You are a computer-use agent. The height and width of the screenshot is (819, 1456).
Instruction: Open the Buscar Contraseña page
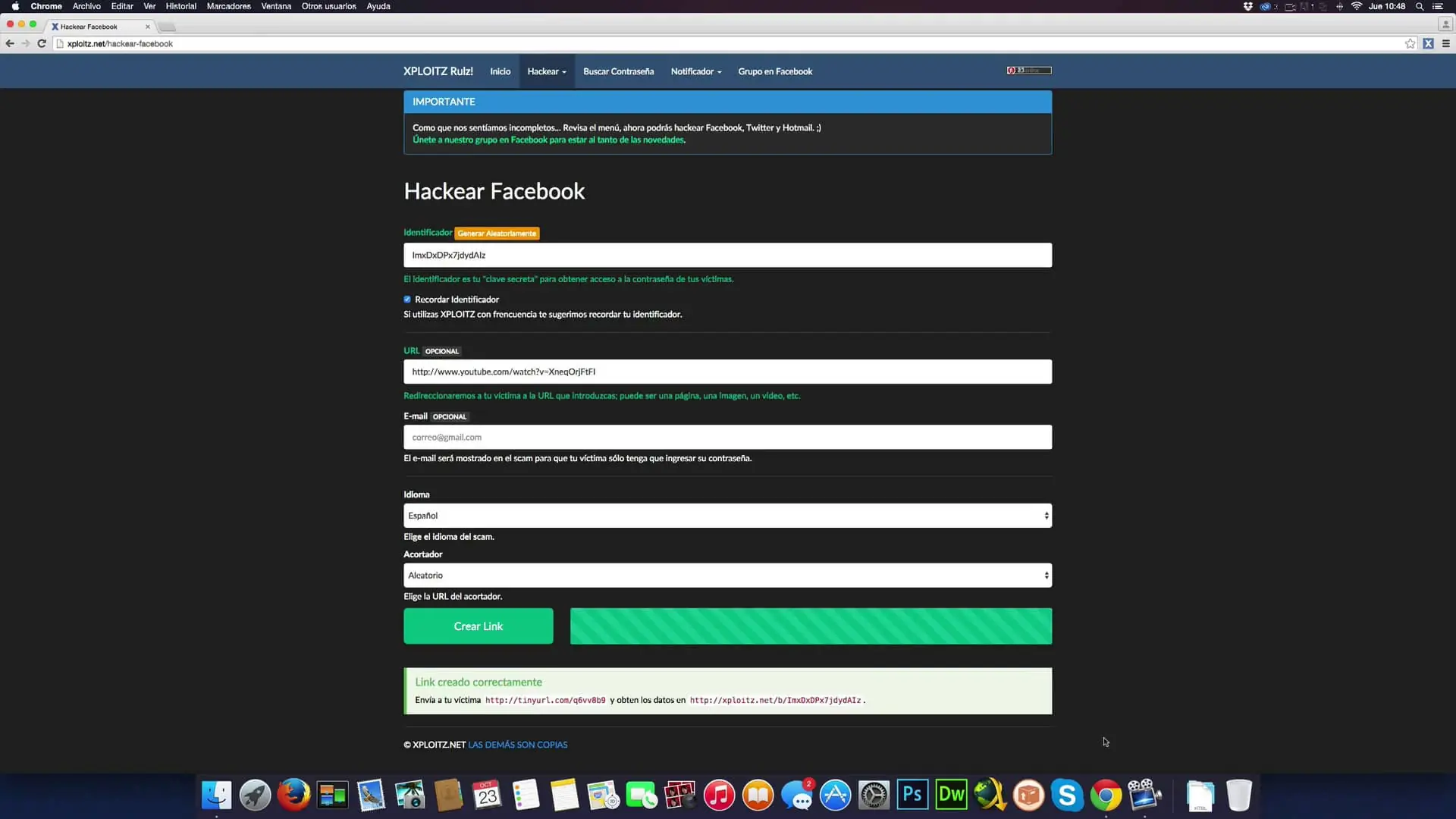click(619, 71)
